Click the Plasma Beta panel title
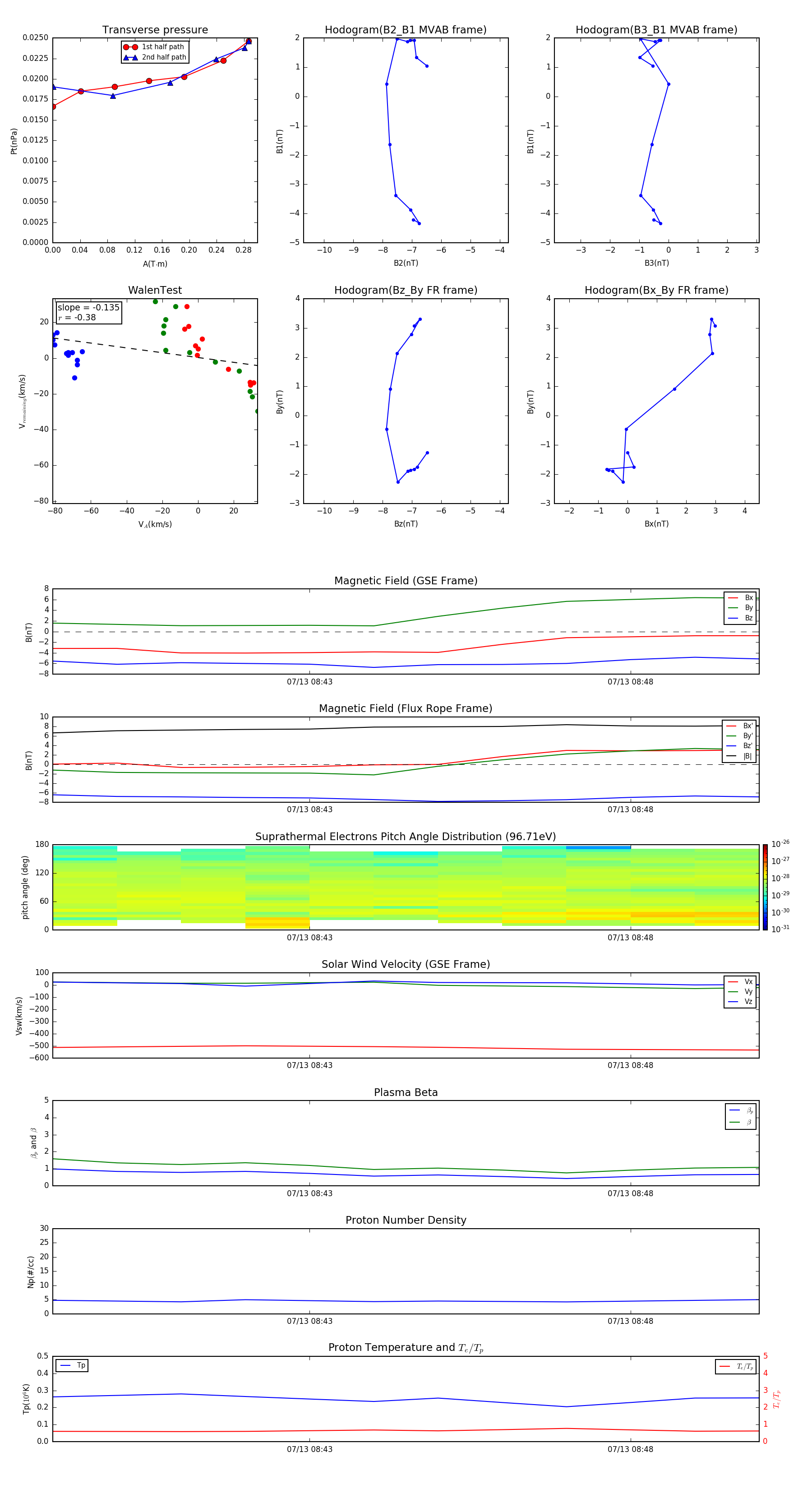 (406, 1092)
